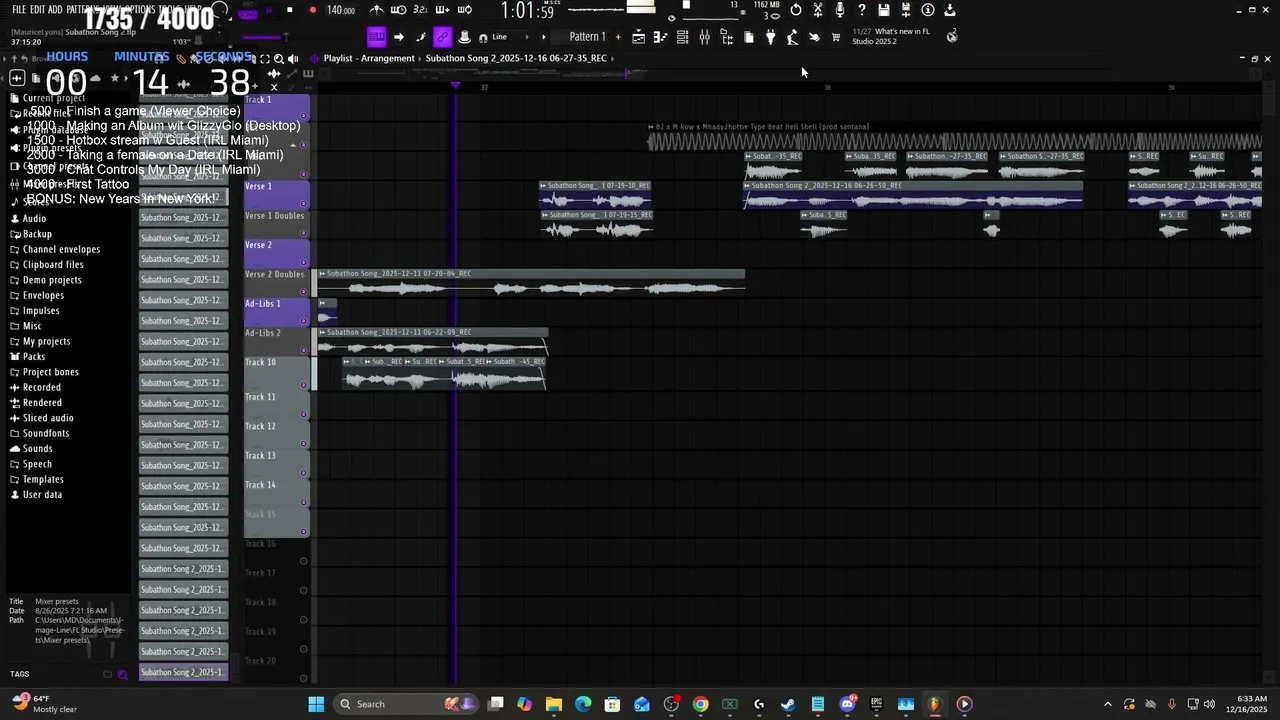
Task: Toggle the overdub/blend recording icon
Action: [x=442, y=10]
